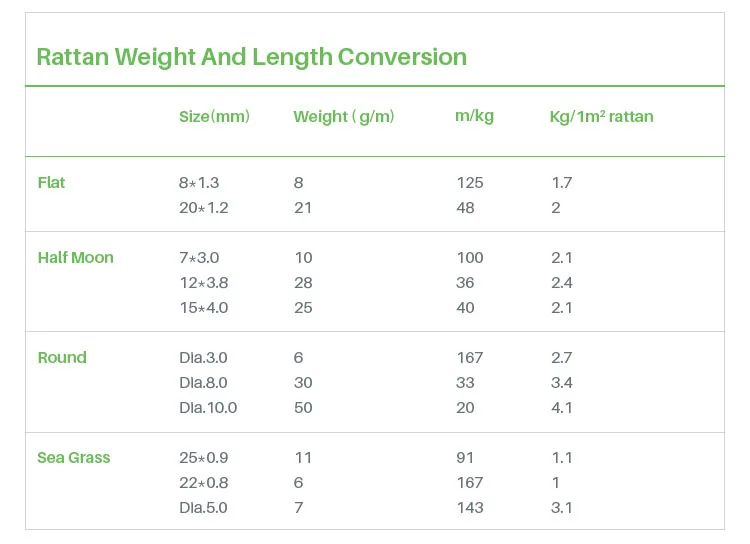Click the weight value 50
The height and width of the screenshot is (544, 750).
[x=303, y=408]
